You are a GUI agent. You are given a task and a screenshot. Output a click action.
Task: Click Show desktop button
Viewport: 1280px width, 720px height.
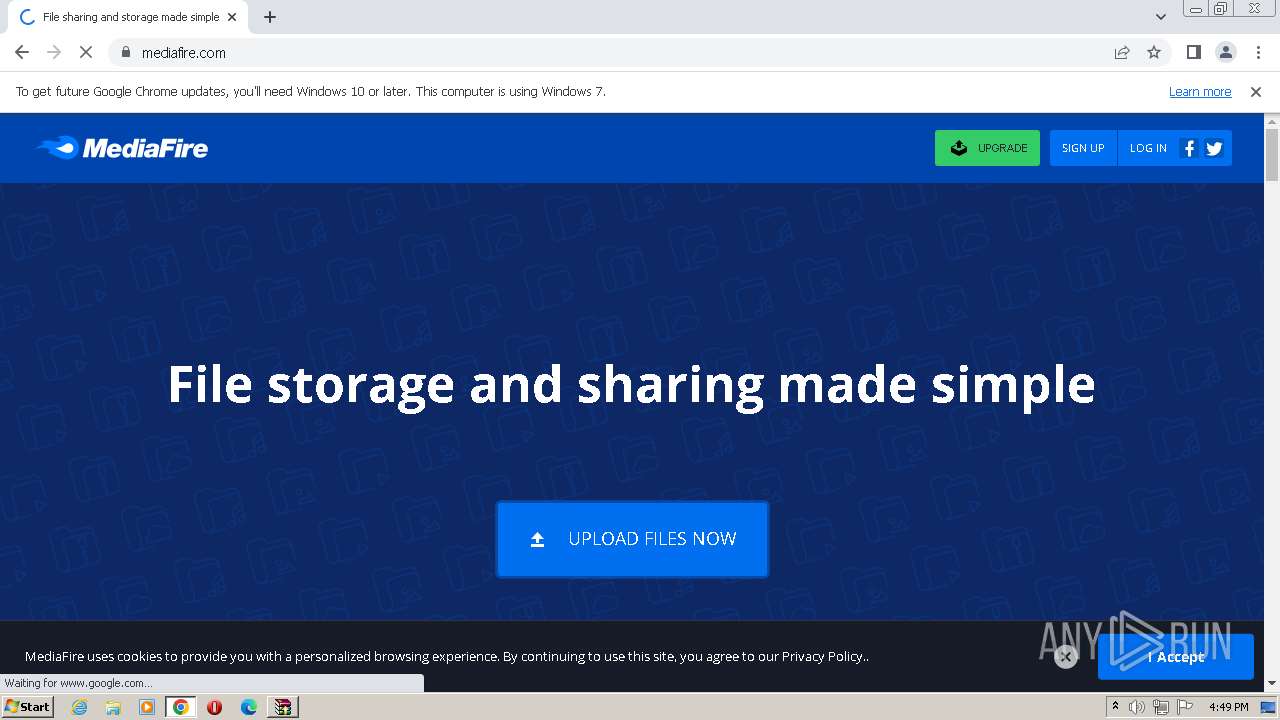point(1270,707)
